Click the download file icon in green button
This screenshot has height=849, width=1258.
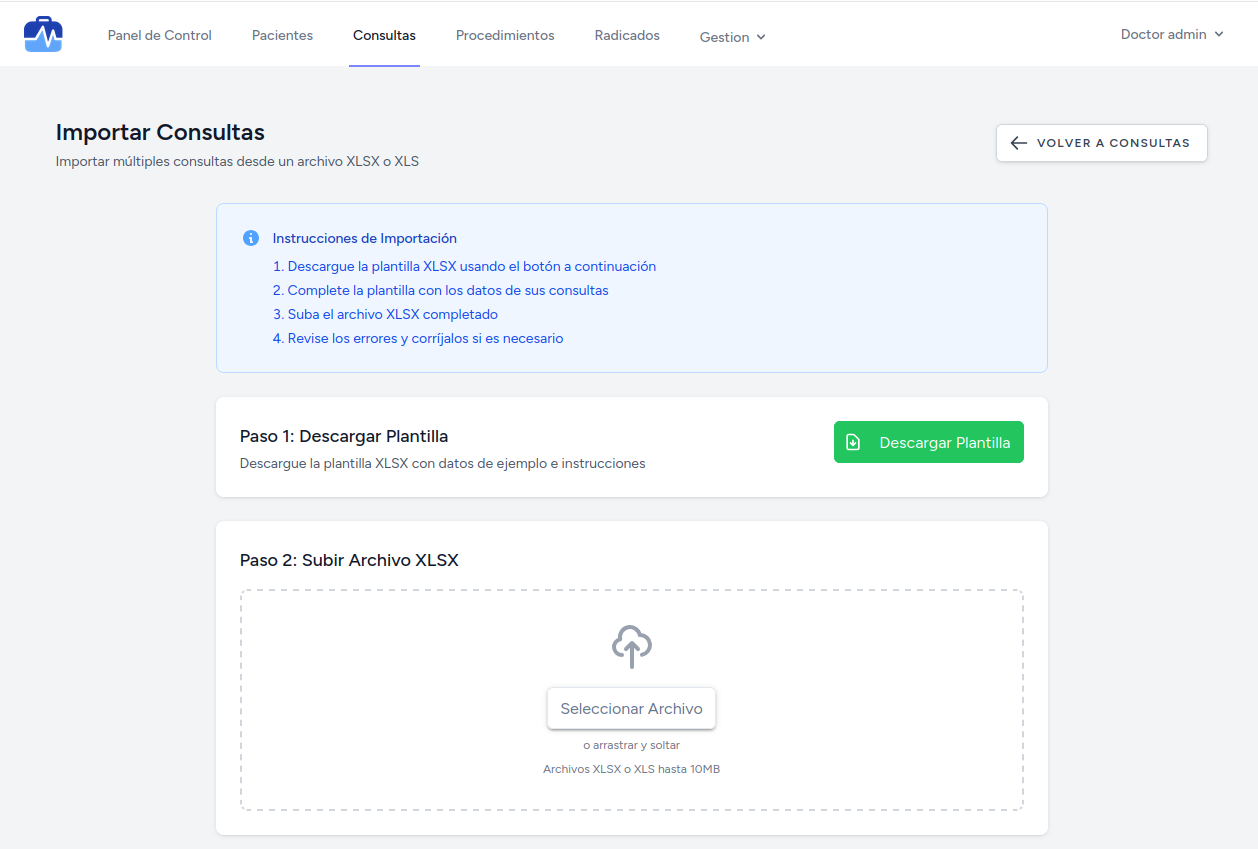[853, 442]
